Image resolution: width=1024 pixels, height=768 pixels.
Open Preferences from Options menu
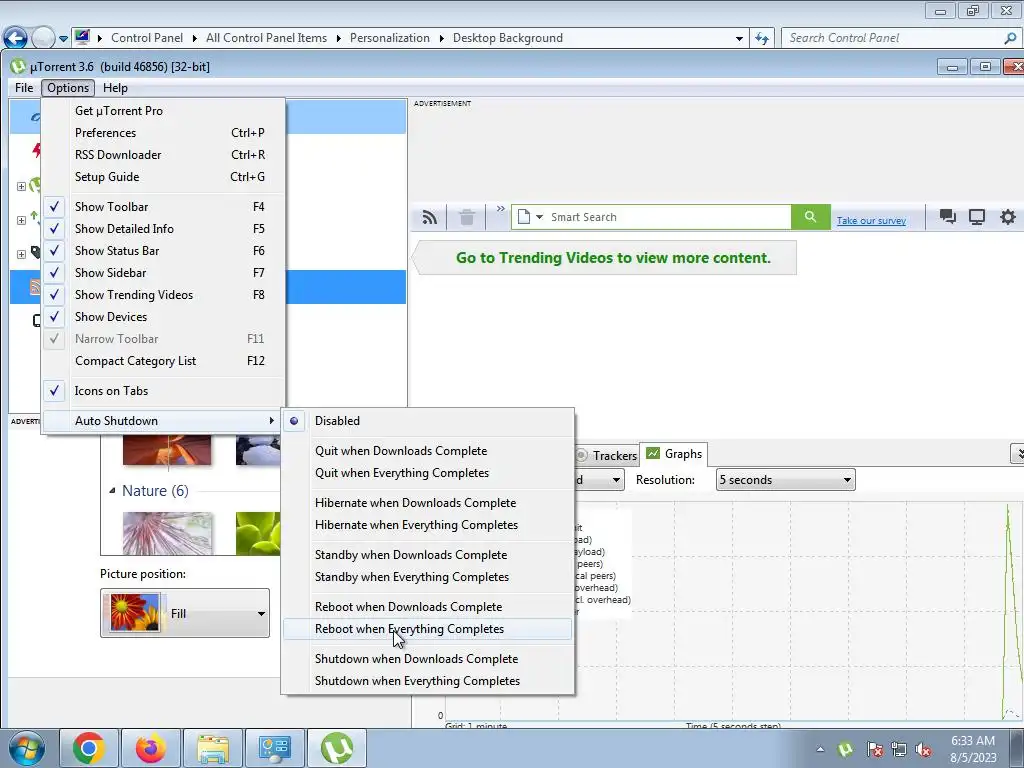point(164,133)
